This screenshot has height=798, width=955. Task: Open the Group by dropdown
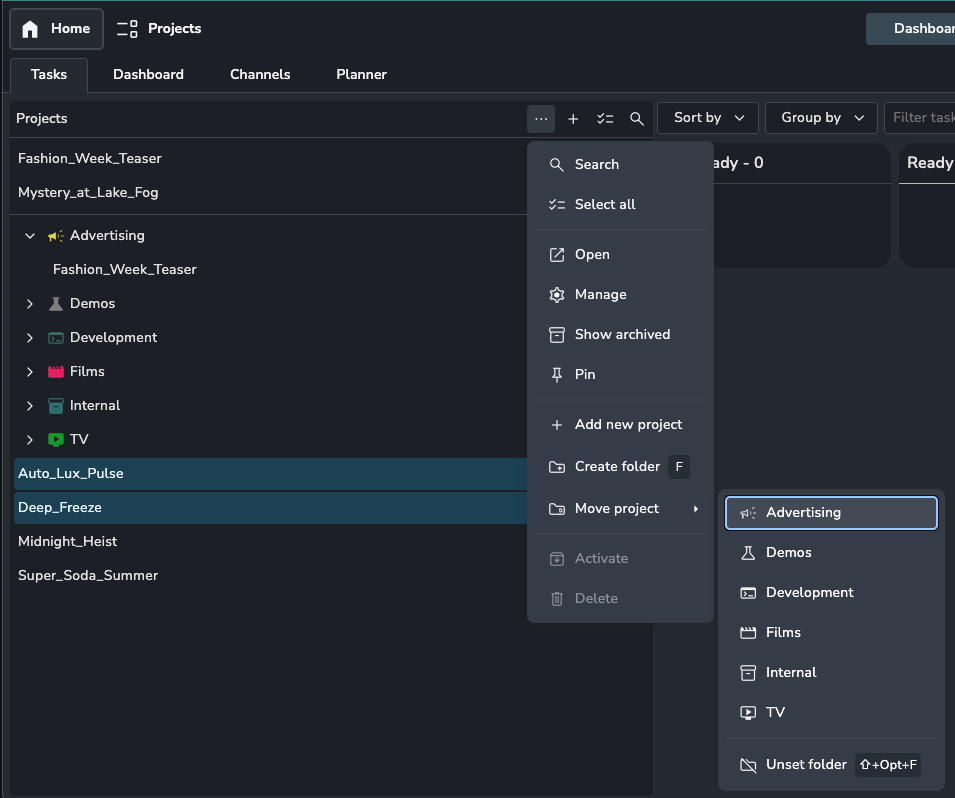point(820,118)
